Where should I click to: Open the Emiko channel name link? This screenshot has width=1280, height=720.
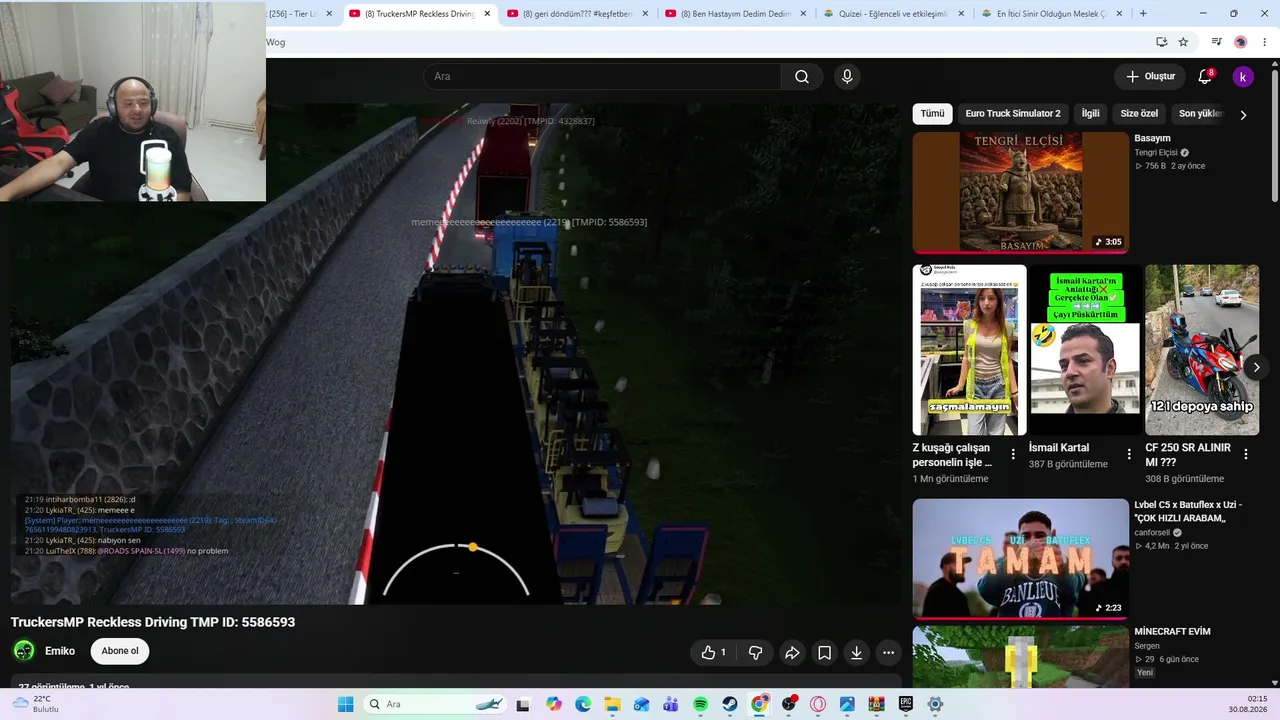[60, 651]
